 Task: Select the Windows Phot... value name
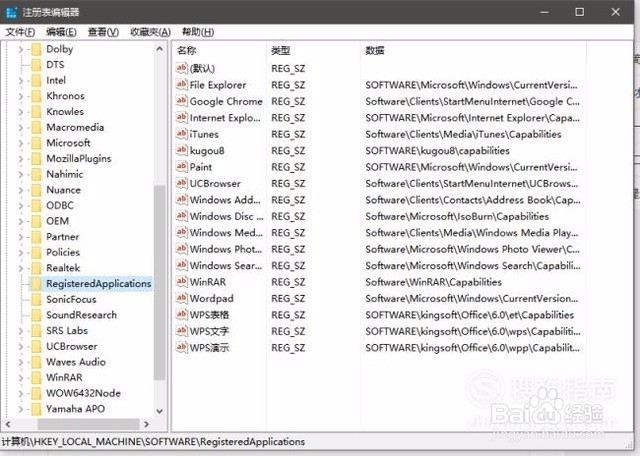226,249
